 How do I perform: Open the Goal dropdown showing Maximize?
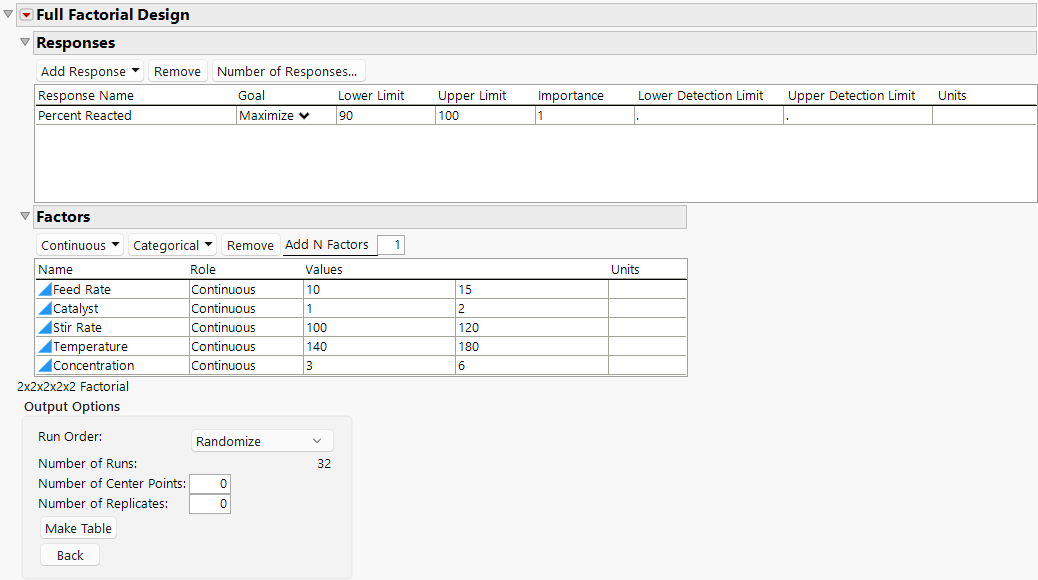(285, 115)
